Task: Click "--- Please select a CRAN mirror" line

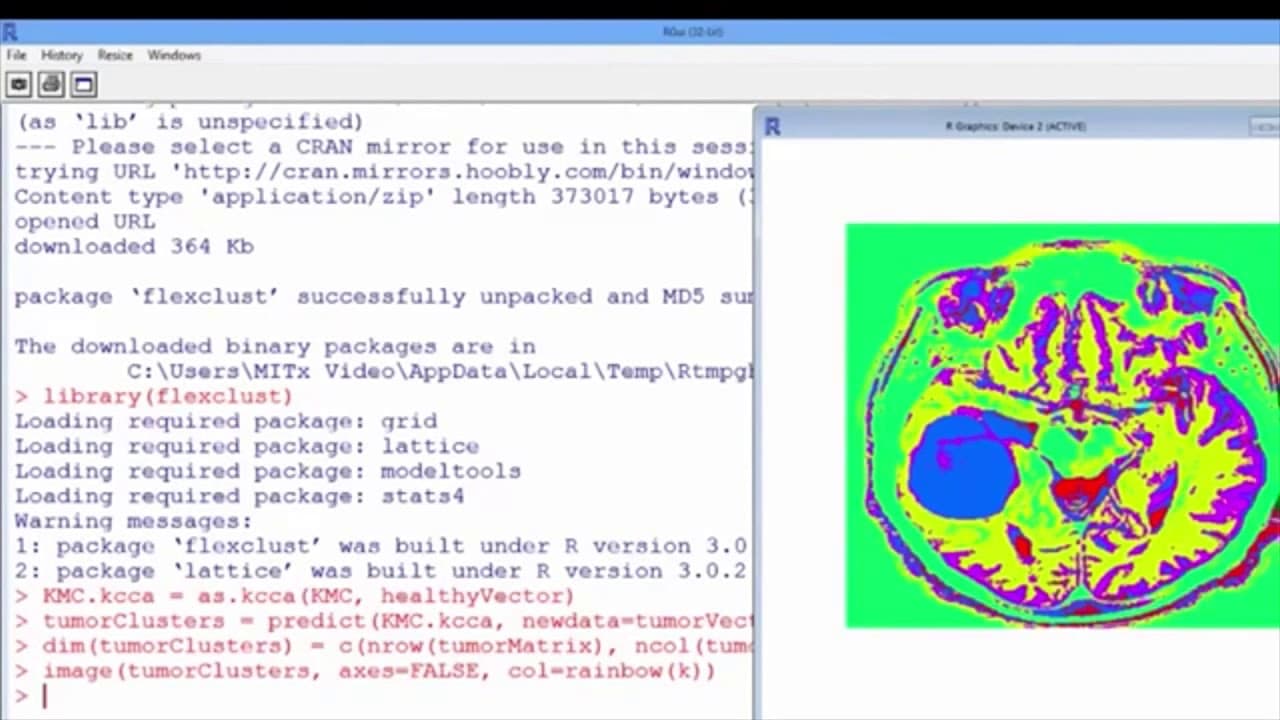Action: coord(384,146)
